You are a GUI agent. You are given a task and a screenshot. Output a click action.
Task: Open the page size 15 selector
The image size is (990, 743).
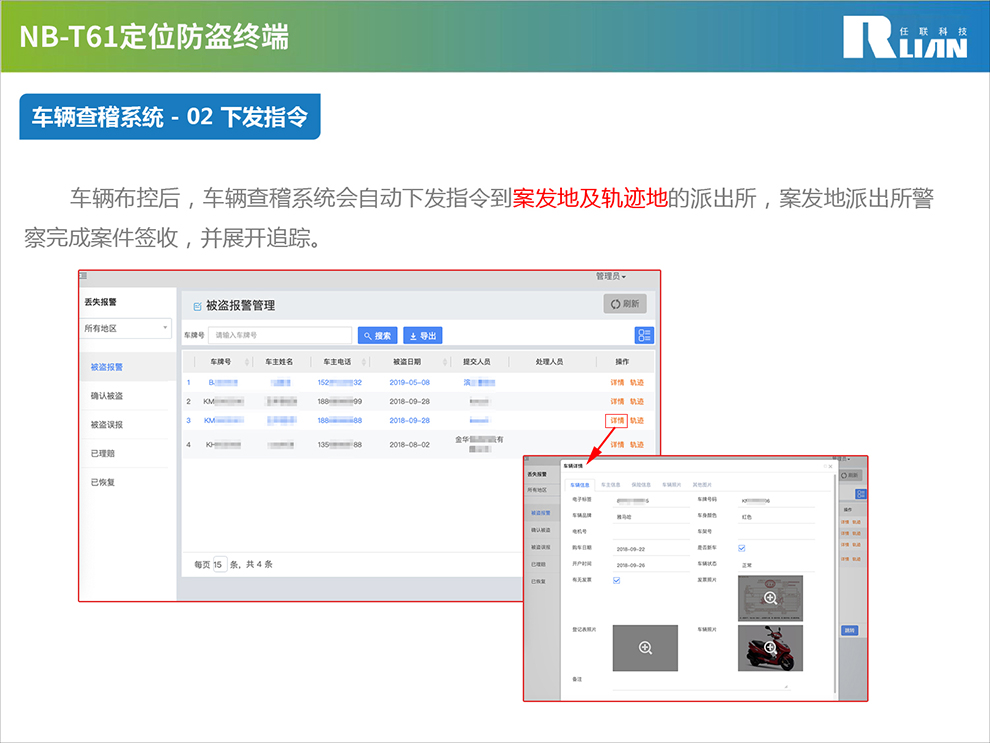[219, 564]
